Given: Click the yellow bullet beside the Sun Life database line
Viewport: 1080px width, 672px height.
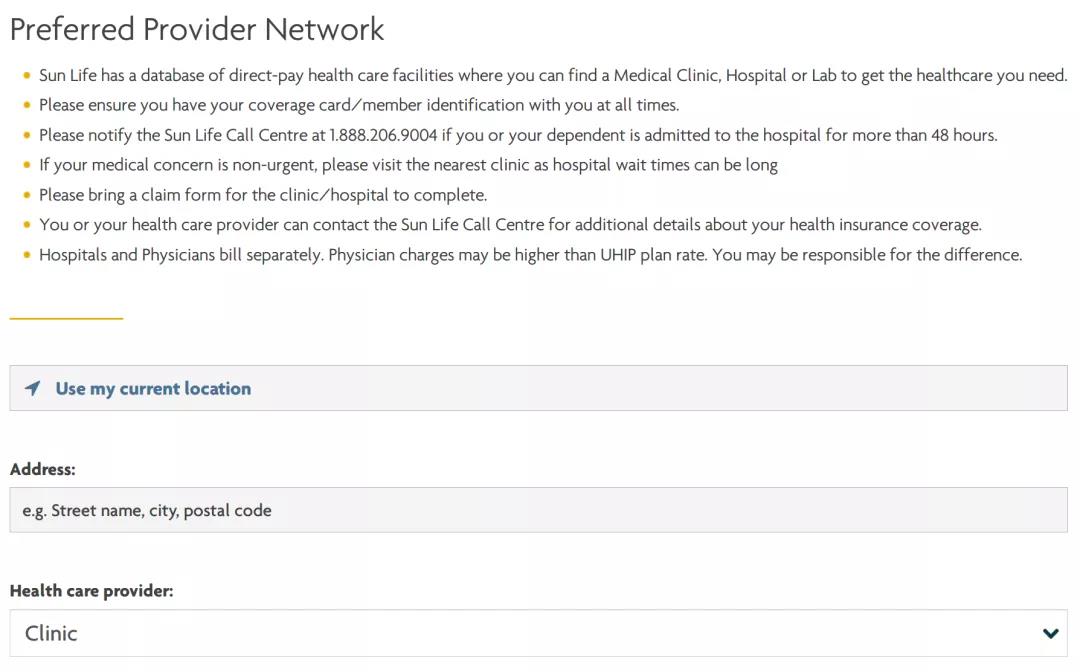Looking at the screenshot, I should [x=26, y=76].
